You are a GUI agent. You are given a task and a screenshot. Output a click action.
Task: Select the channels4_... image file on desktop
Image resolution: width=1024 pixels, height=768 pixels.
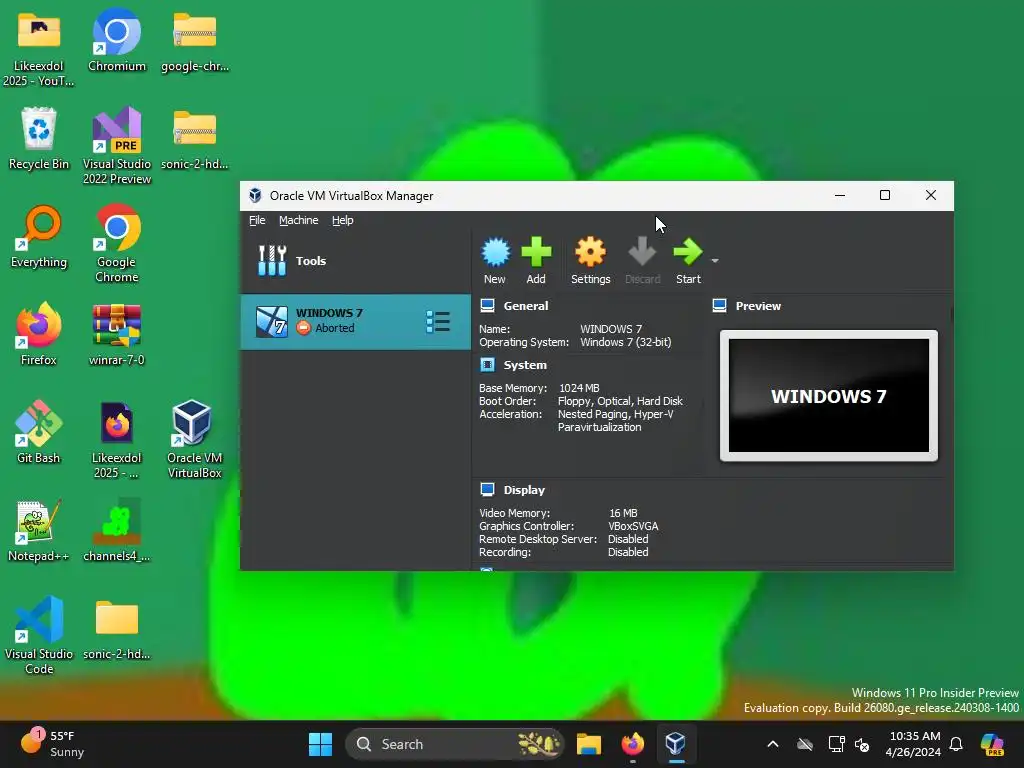click(x=117, y=530)
